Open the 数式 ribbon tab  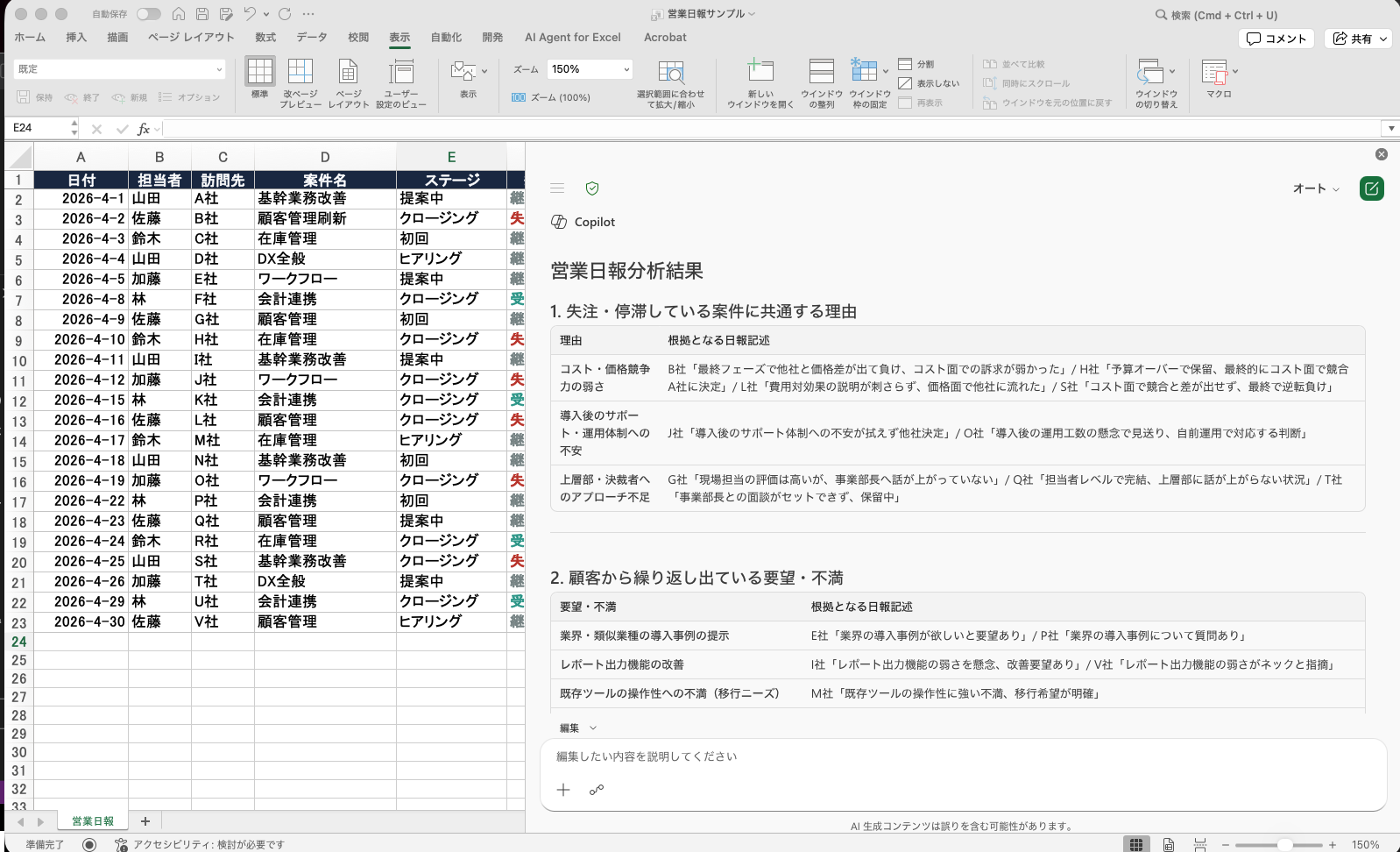265,37
